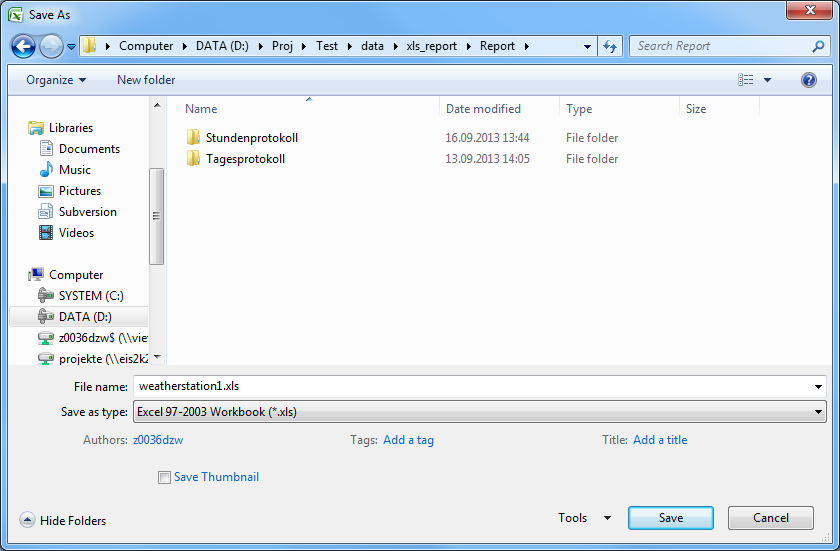Click navigation pane scroll up arrow
This screenshot has height=551, width=840.
coord(157,105)
